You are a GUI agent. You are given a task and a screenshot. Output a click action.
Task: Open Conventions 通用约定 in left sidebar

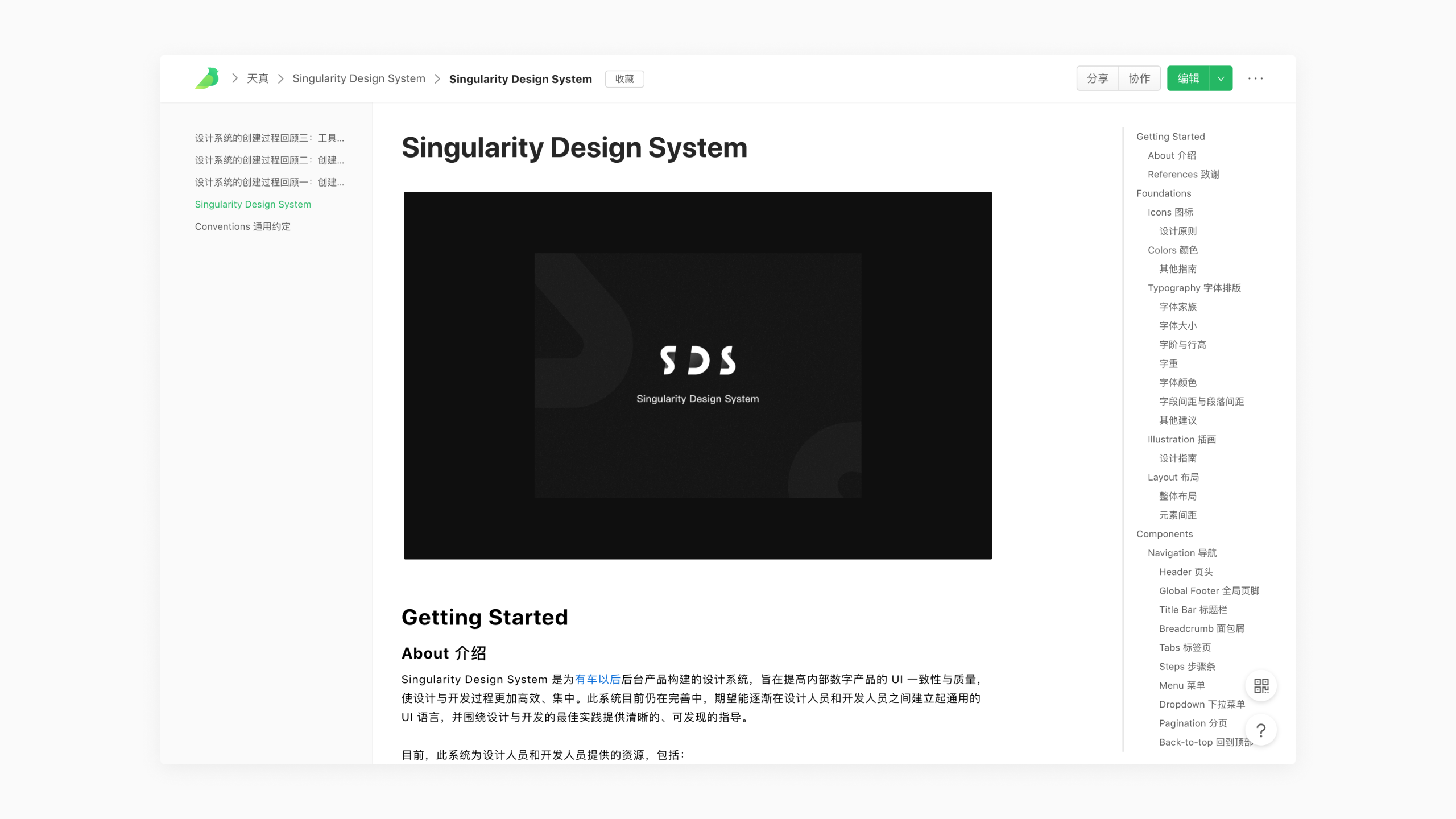242,226
